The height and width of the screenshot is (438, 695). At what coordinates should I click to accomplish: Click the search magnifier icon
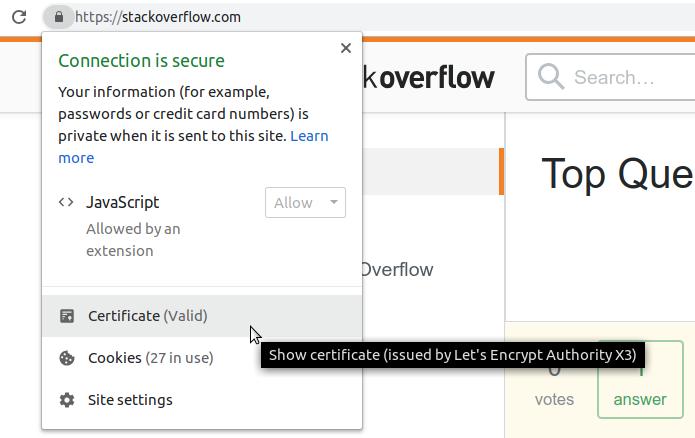(551, 77)
